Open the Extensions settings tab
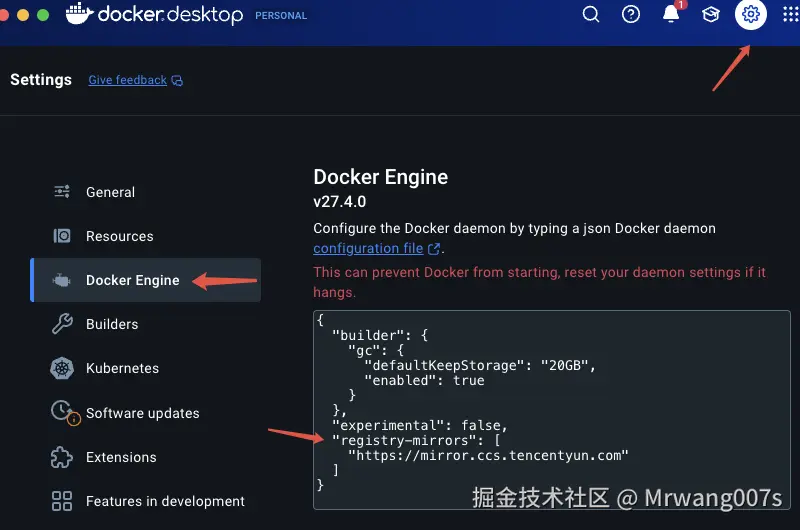The width and height of the screenshot is (800, 530). 145,457
